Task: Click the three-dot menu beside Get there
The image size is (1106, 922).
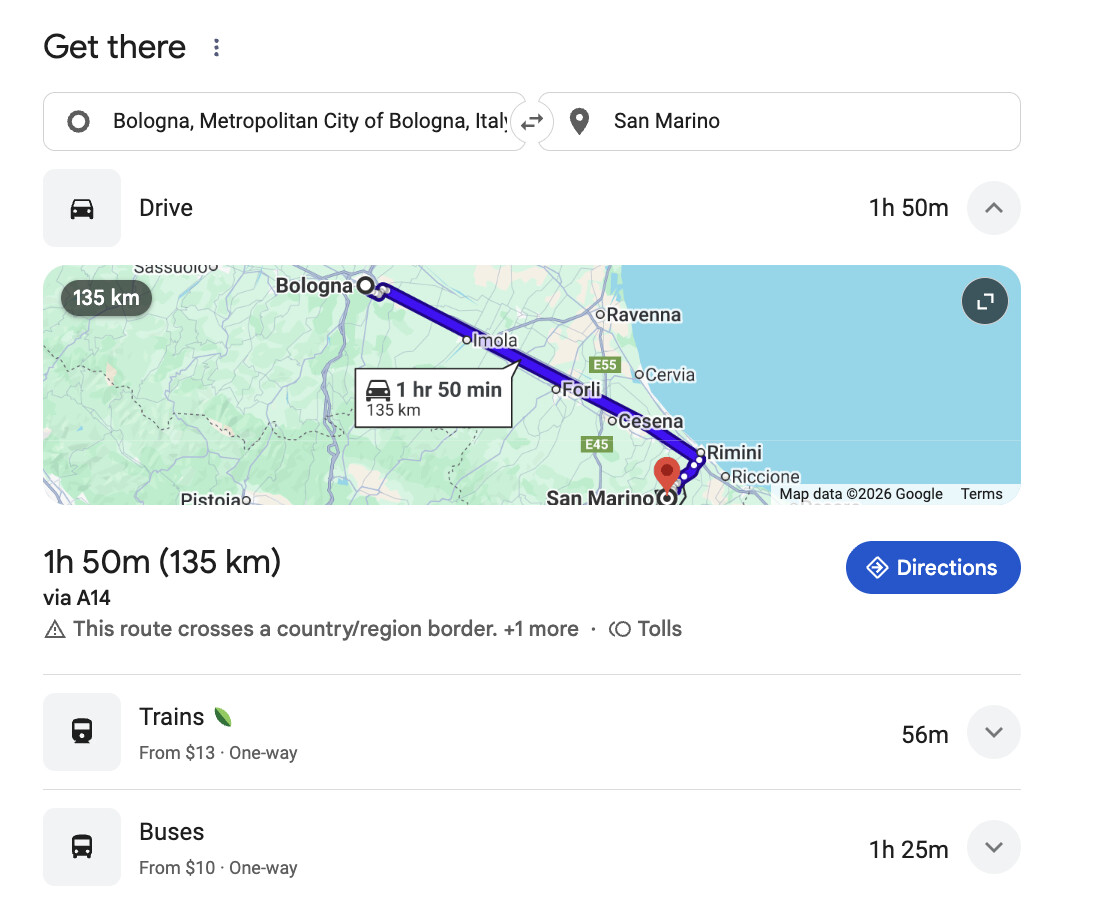Action: pos(216,48)
